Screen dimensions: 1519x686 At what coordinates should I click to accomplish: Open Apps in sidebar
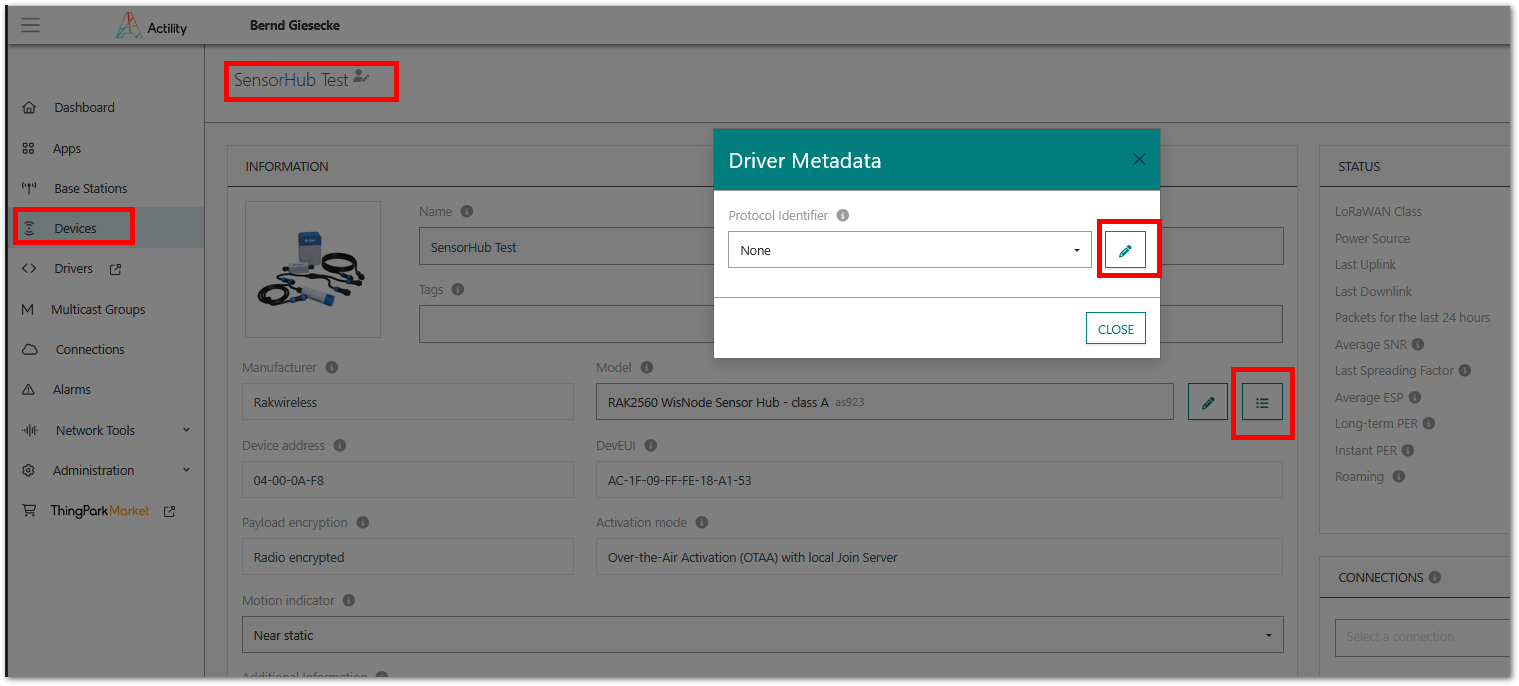[67, 148]
